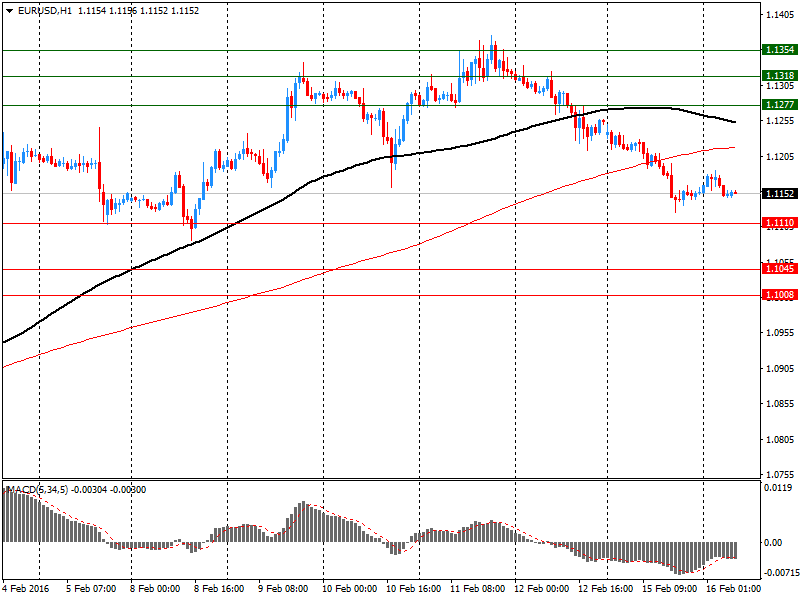Click the 1.0805 price scale value
The height and width of the screenshot is (600, 800).
[x=780, y=439]
